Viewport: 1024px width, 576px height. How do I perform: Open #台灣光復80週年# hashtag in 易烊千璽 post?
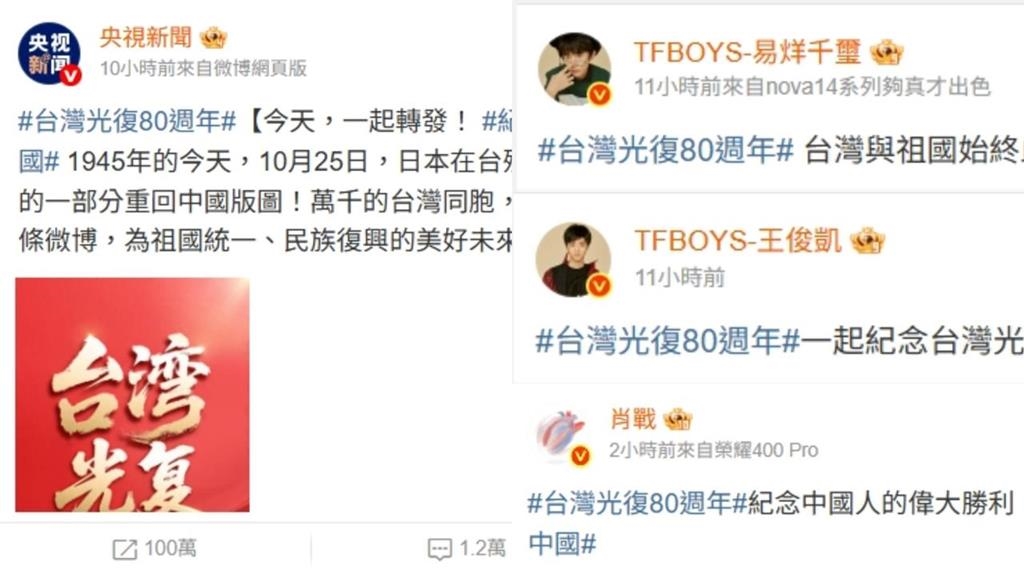click(665, 150)
